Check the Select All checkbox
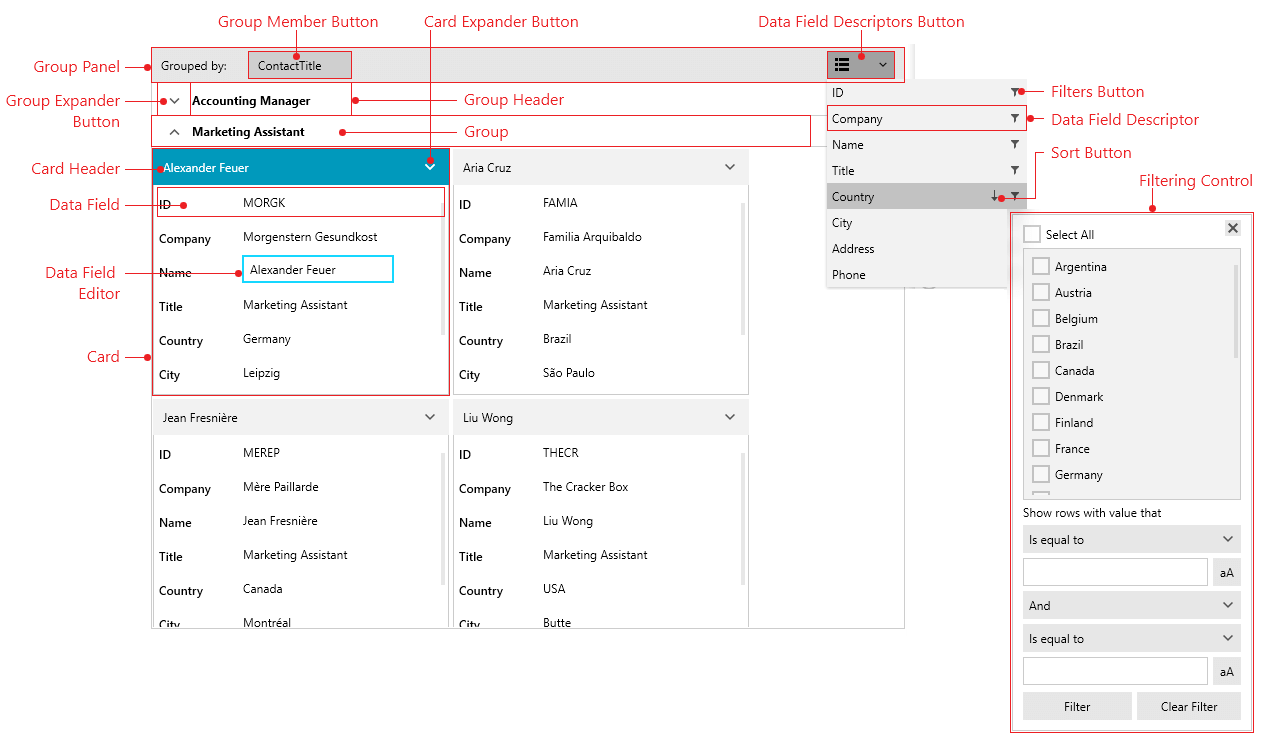Image resolution: width=1266 pixels, height=745 pixels. tap(1031, 232)
